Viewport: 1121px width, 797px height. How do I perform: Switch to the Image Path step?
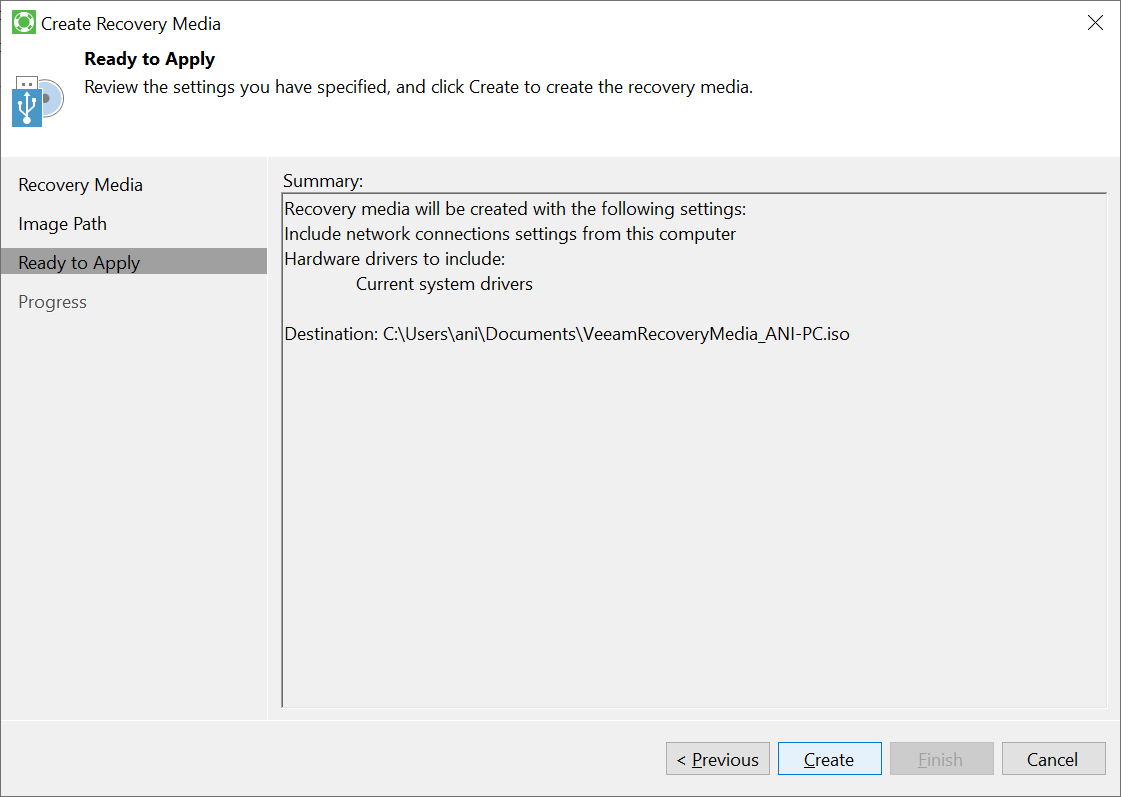[x=62, y=224]
